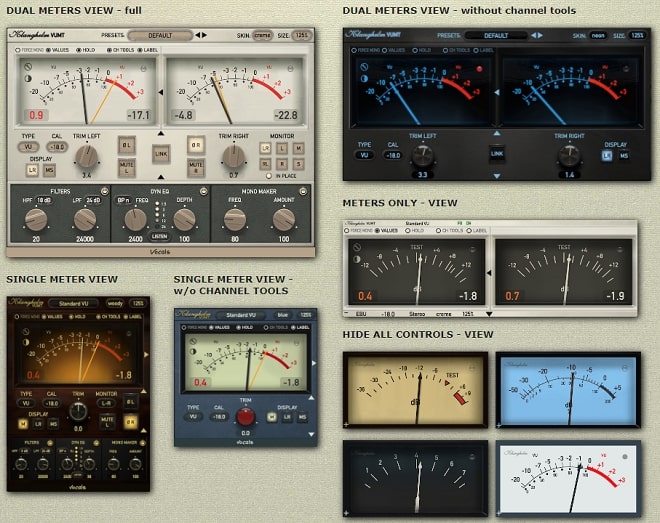This screenshot has width=660, height=523.
Task: Select LR display mode in neon view
Action: 607,156
